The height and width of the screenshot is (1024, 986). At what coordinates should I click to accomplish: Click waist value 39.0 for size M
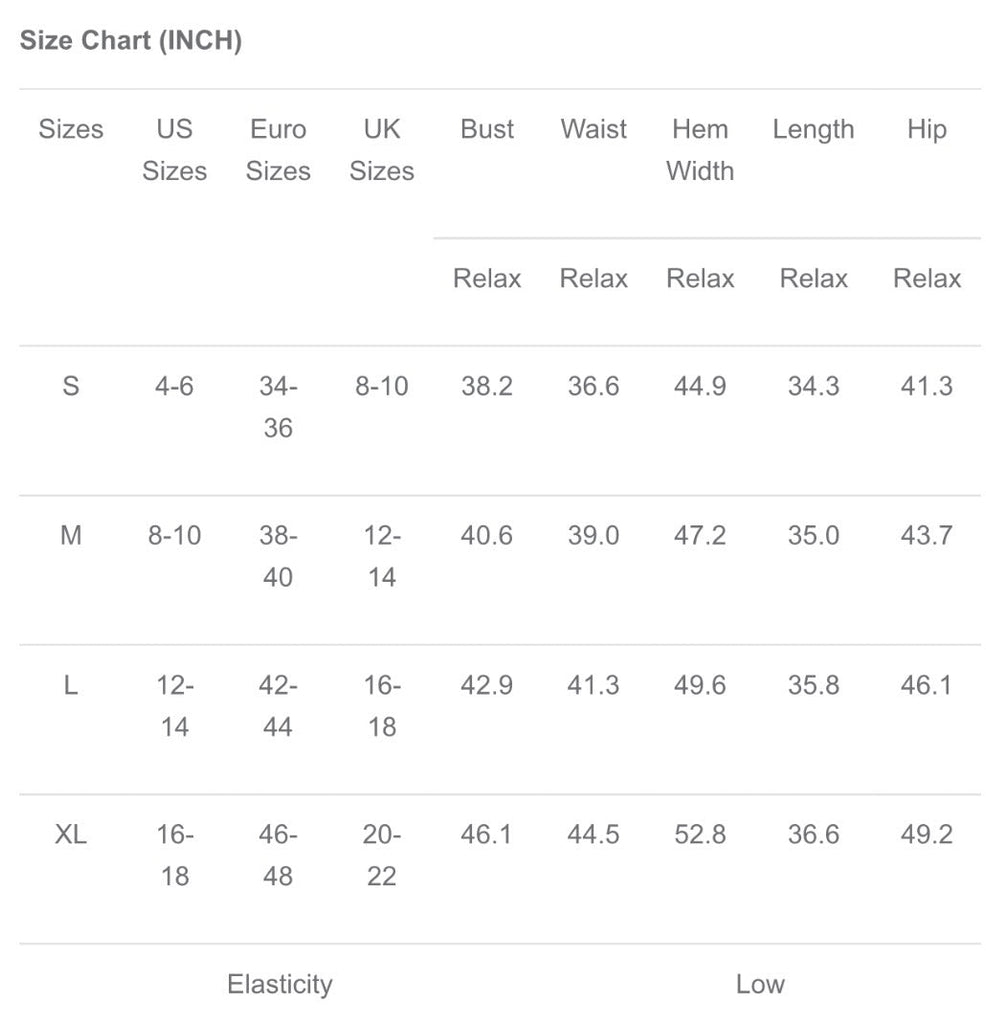click(x=593, y=536)
